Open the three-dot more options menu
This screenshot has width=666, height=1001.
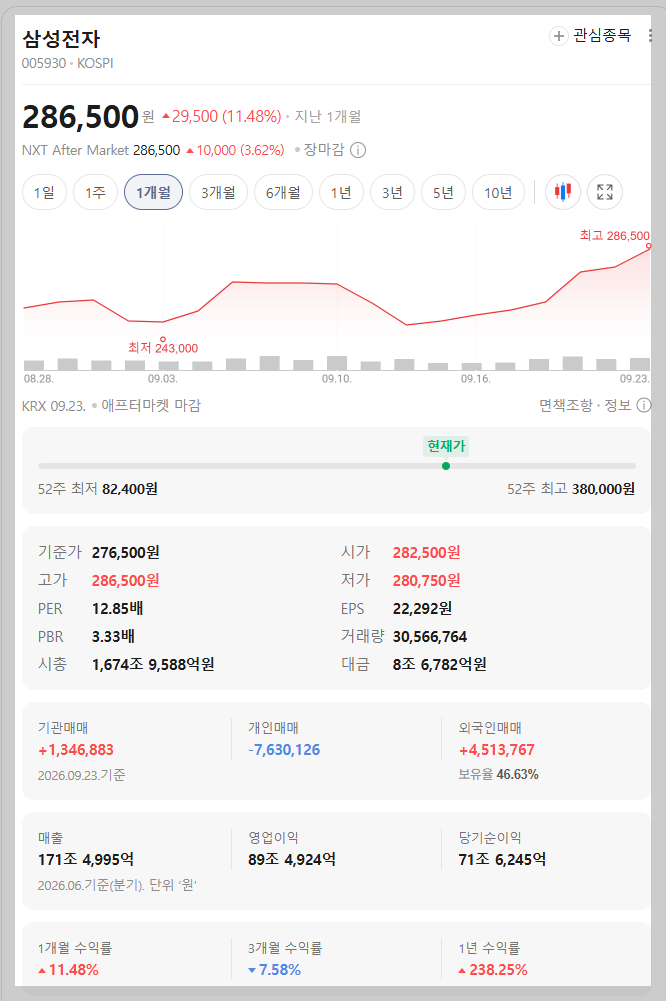pyautogui.click(x=650, y=36)
